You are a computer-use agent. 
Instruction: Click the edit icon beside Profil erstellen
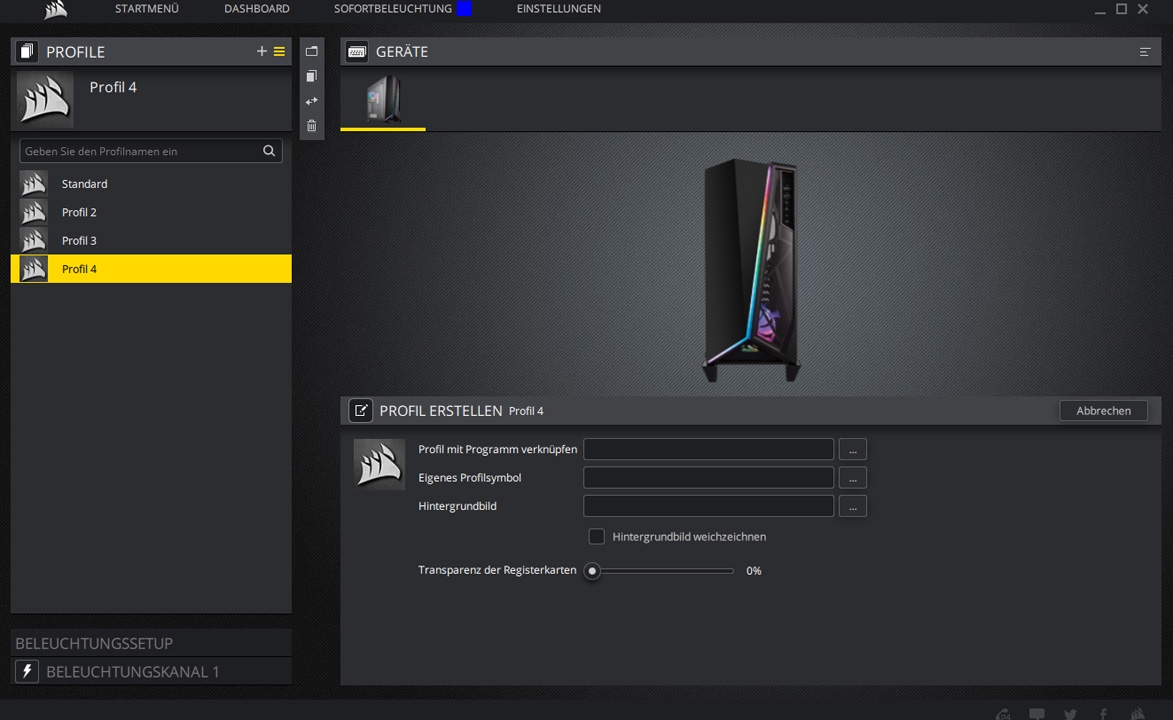point(361,410)
